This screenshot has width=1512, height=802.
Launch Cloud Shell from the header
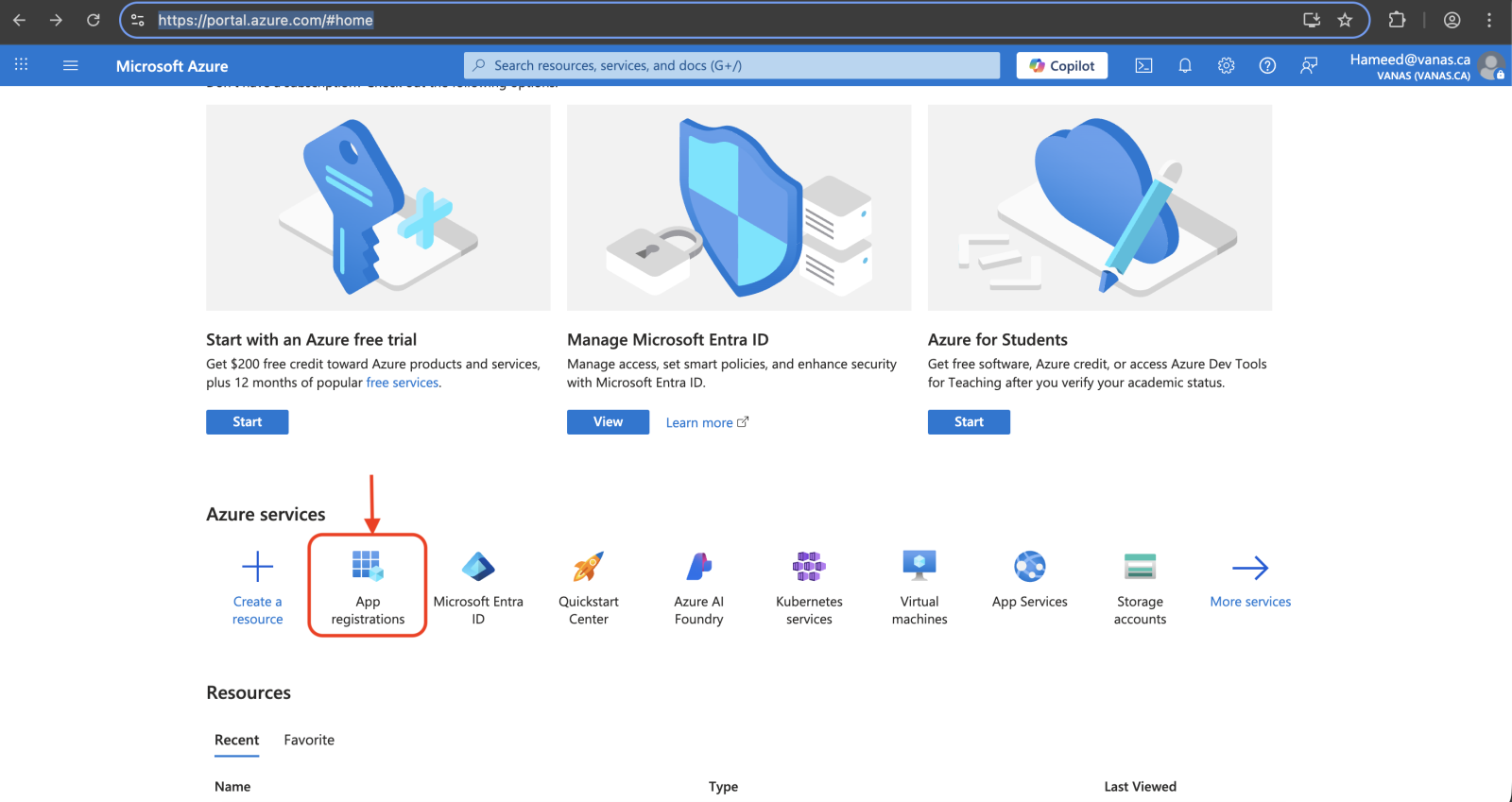(1143, 65)
